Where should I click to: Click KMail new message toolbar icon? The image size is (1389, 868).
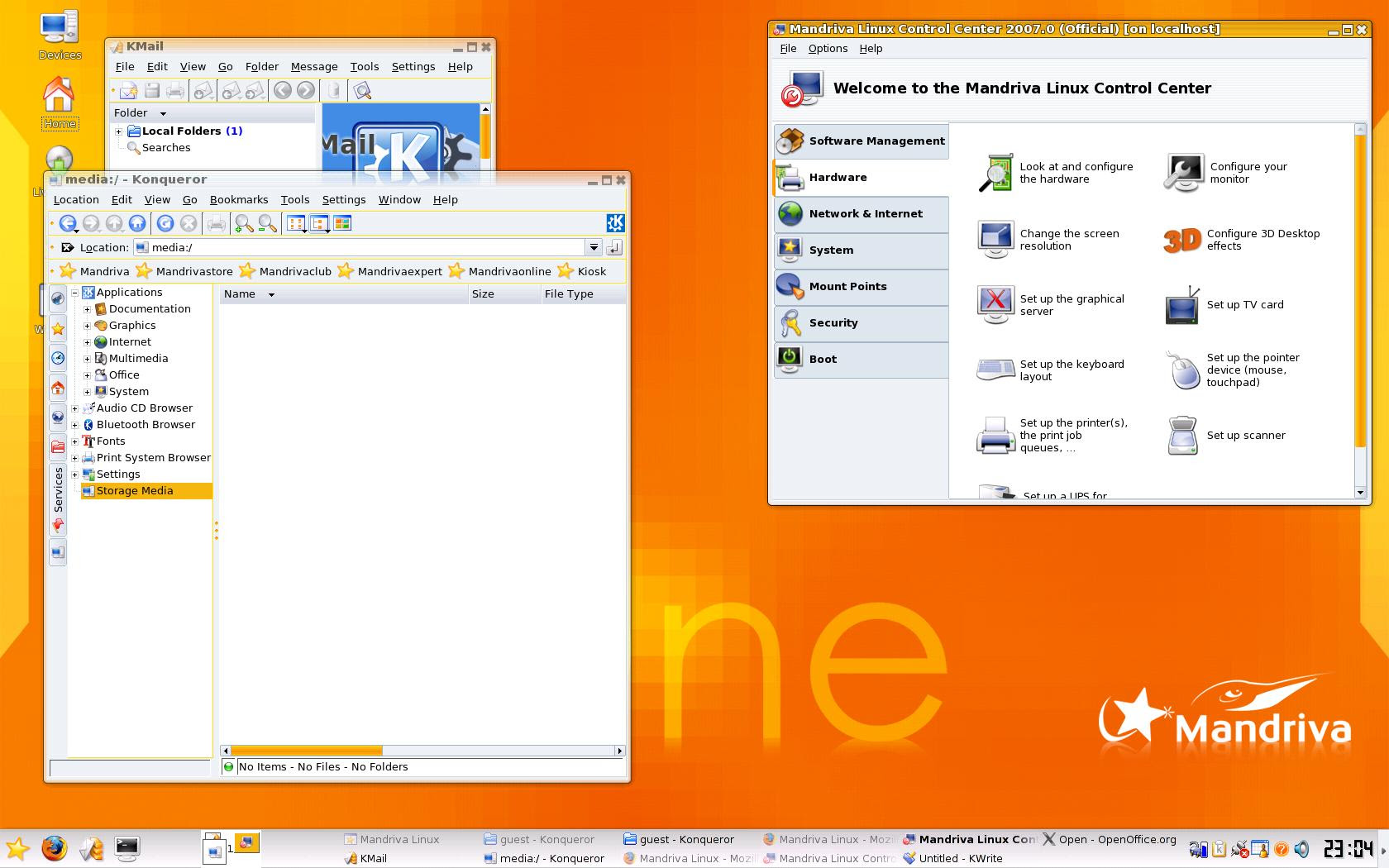[128, 90]
